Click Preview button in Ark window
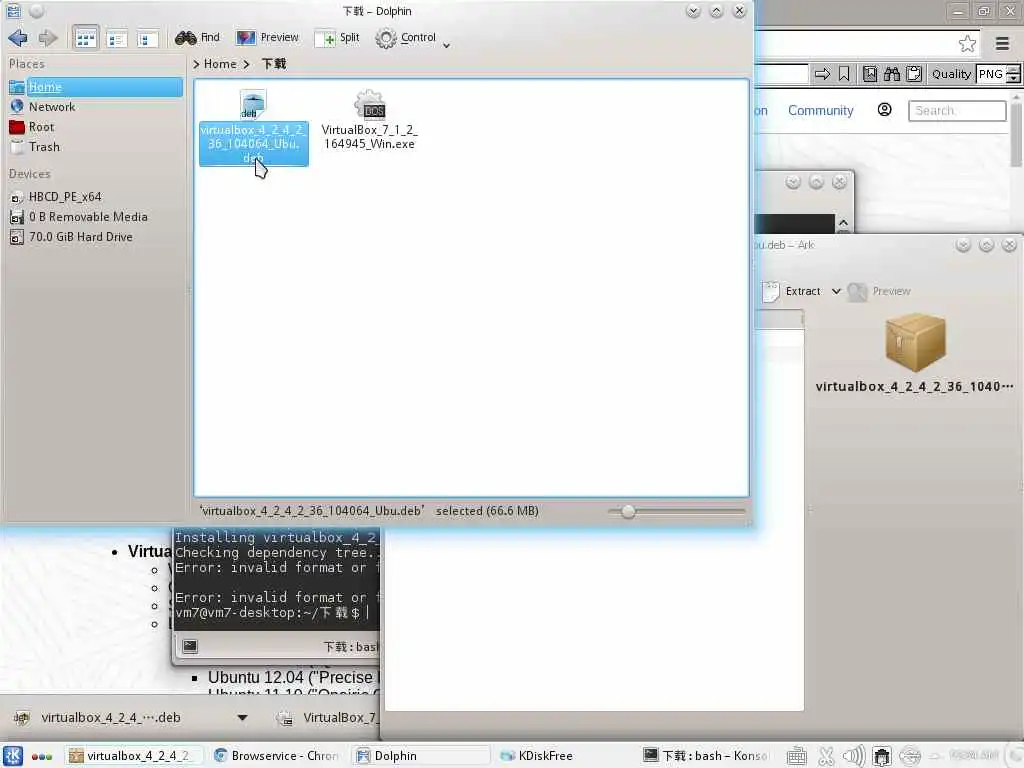This screenshot has height=768, width=1024. pos(879,291)
